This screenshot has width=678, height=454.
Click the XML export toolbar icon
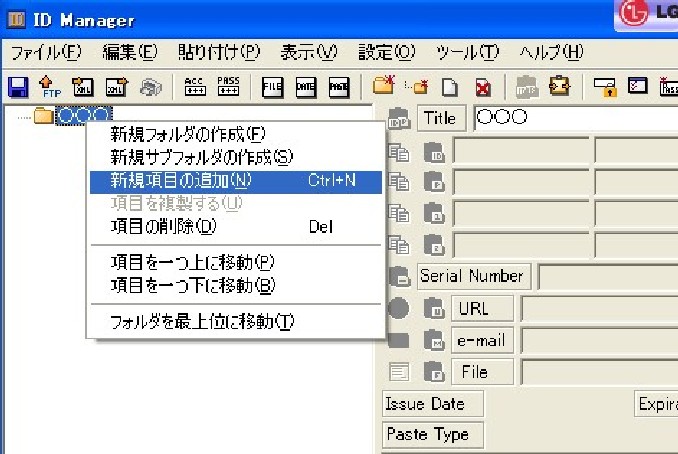point(117,87)
